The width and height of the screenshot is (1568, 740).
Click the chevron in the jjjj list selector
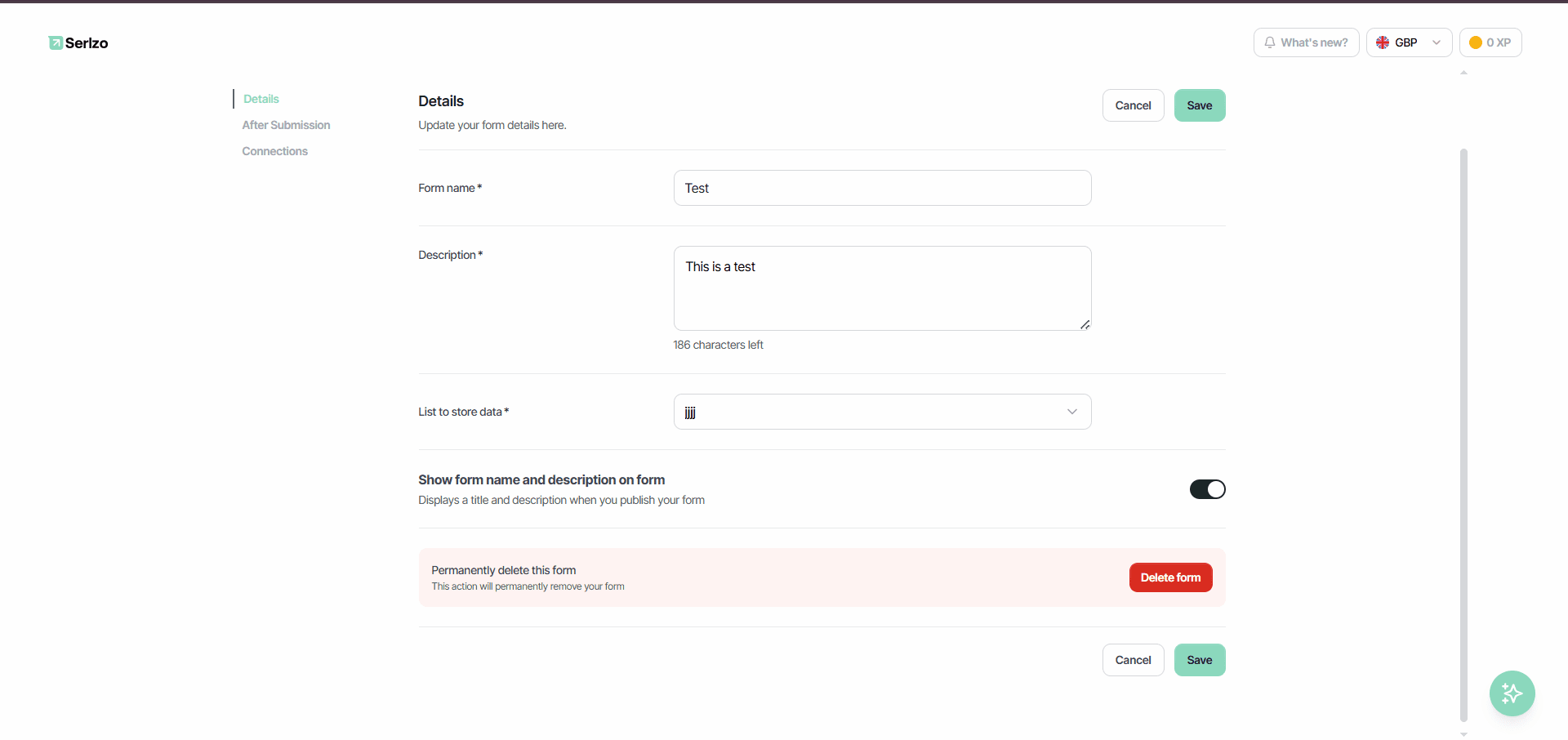(x=1072, y=412)
